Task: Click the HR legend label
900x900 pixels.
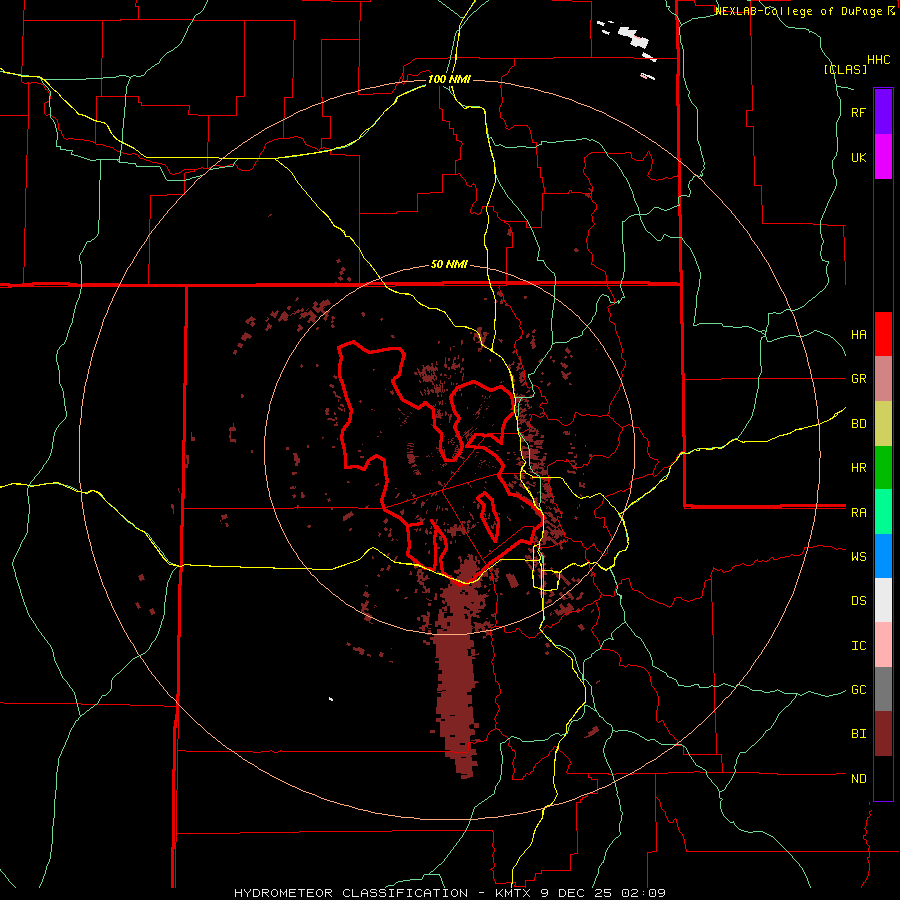Action: pos(858,468)
